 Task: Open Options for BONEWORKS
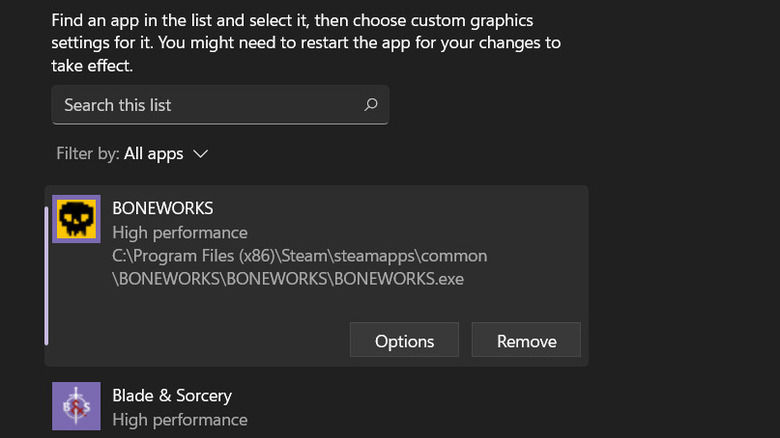point(404,341)
